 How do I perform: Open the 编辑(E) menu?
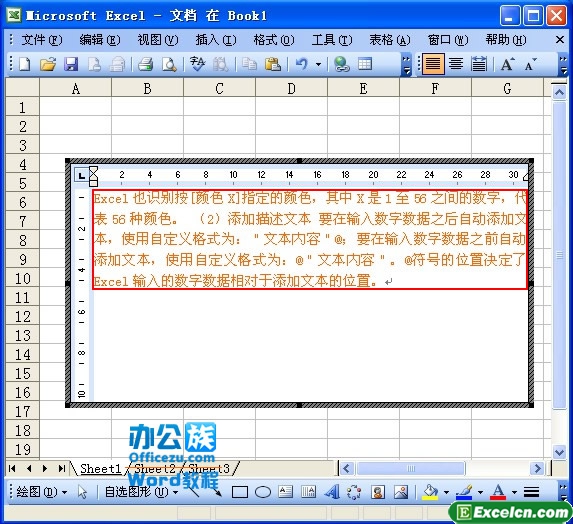point(100,40)
